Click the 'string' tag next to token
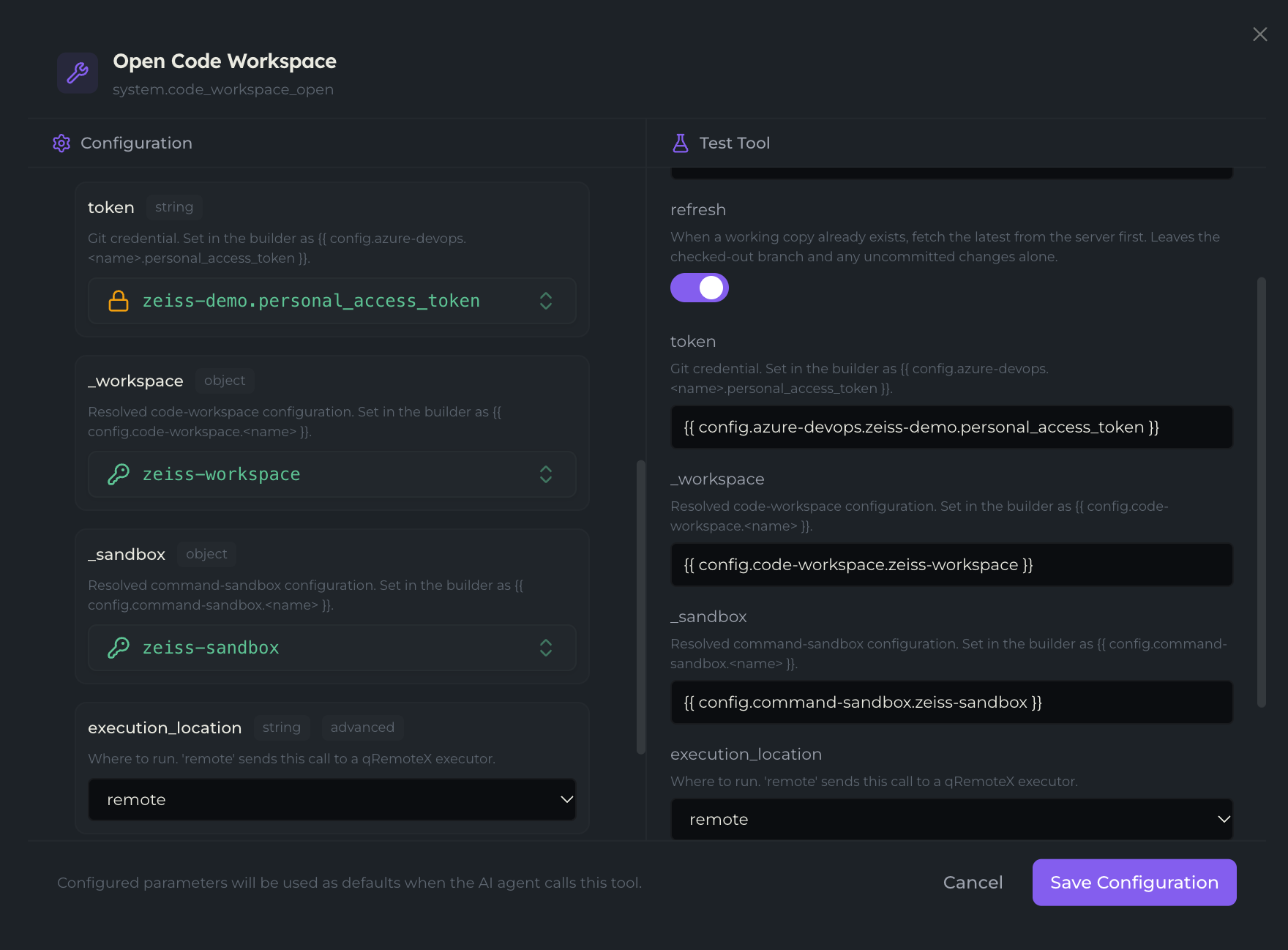The height and width of the screenshot is (950, 1288). point(174,207)
